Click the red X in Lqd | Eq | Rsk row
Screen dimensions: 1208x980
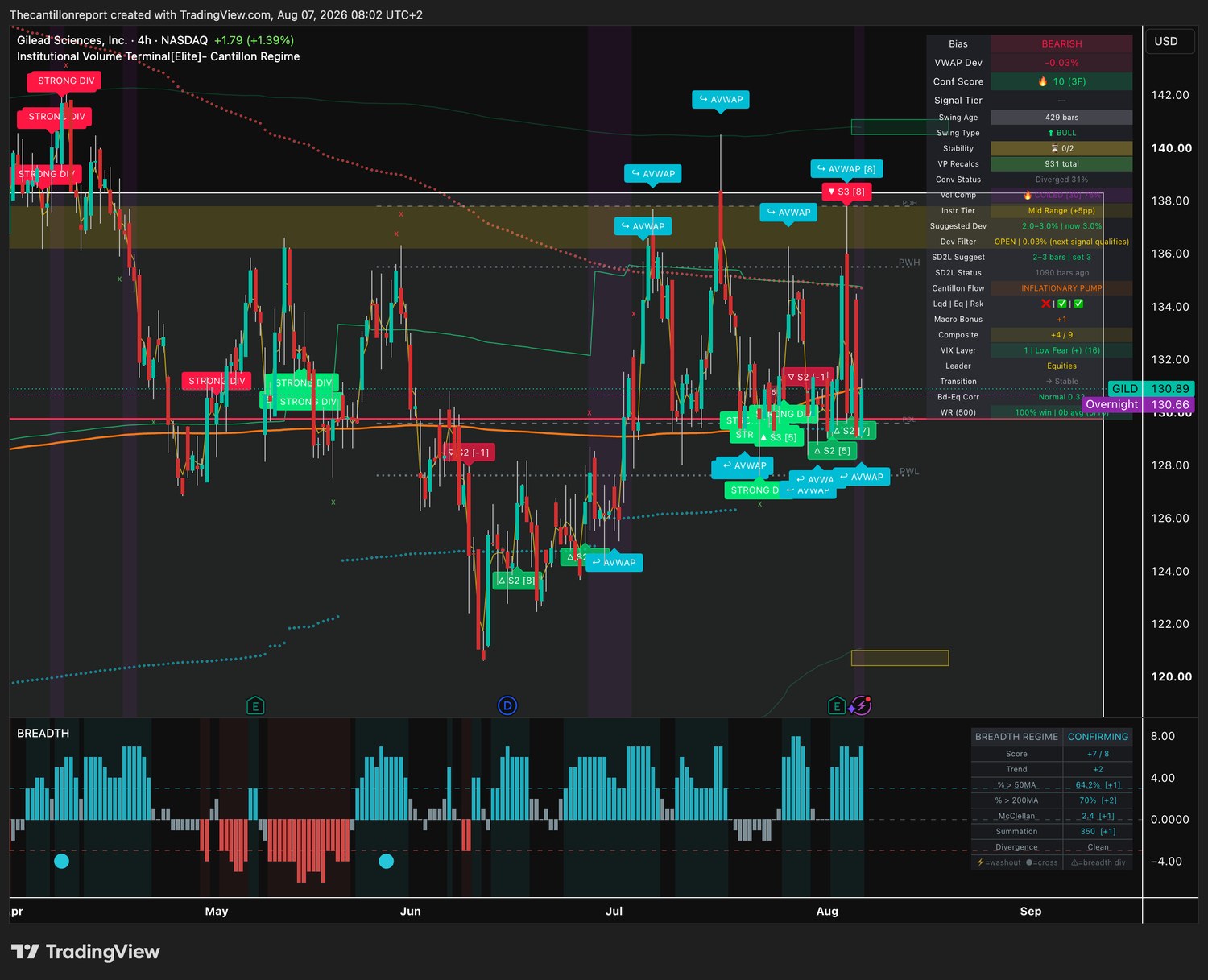point(1045,304)
